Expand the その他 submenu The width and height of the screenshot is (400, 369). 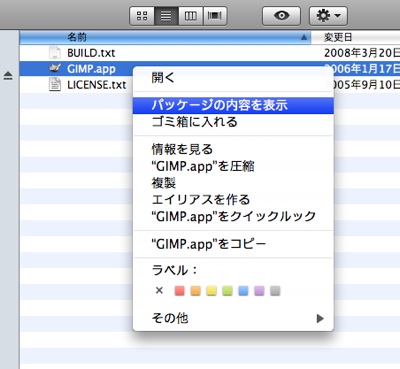pos(233,318)
